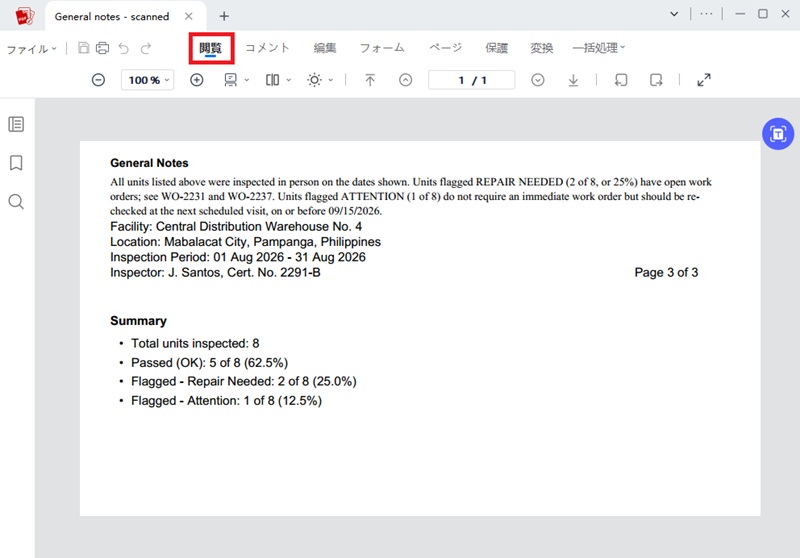Rotate page counterclockwise
Viewport: 800px width, 558px height.
tap(621, 80)
